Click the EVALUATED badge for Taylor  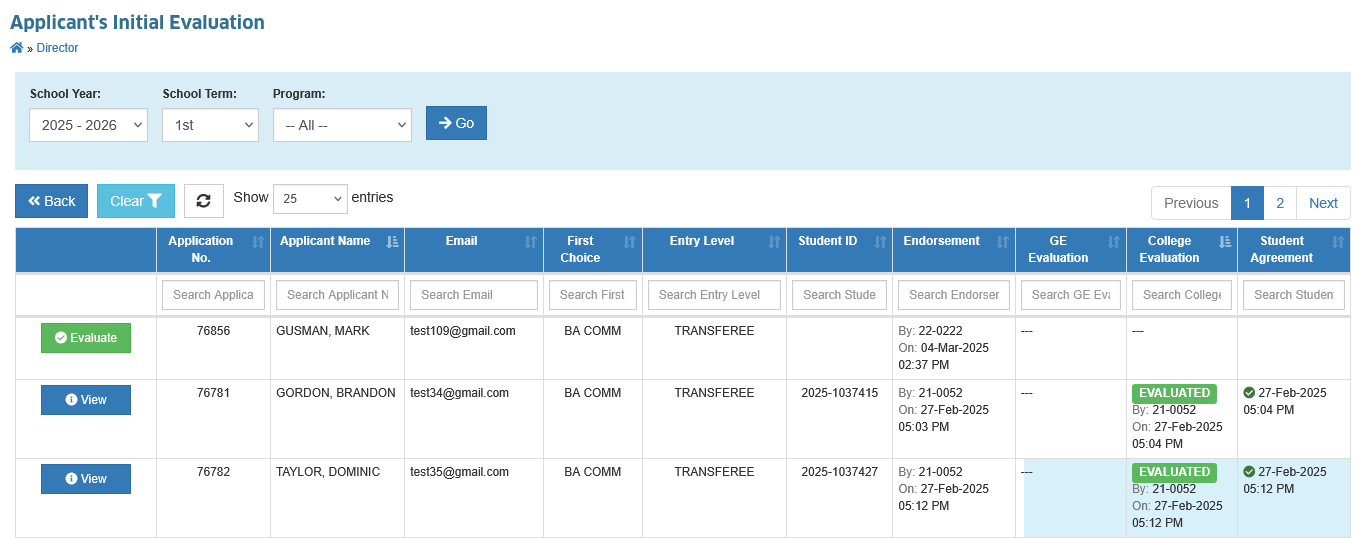pos(1175,472)
